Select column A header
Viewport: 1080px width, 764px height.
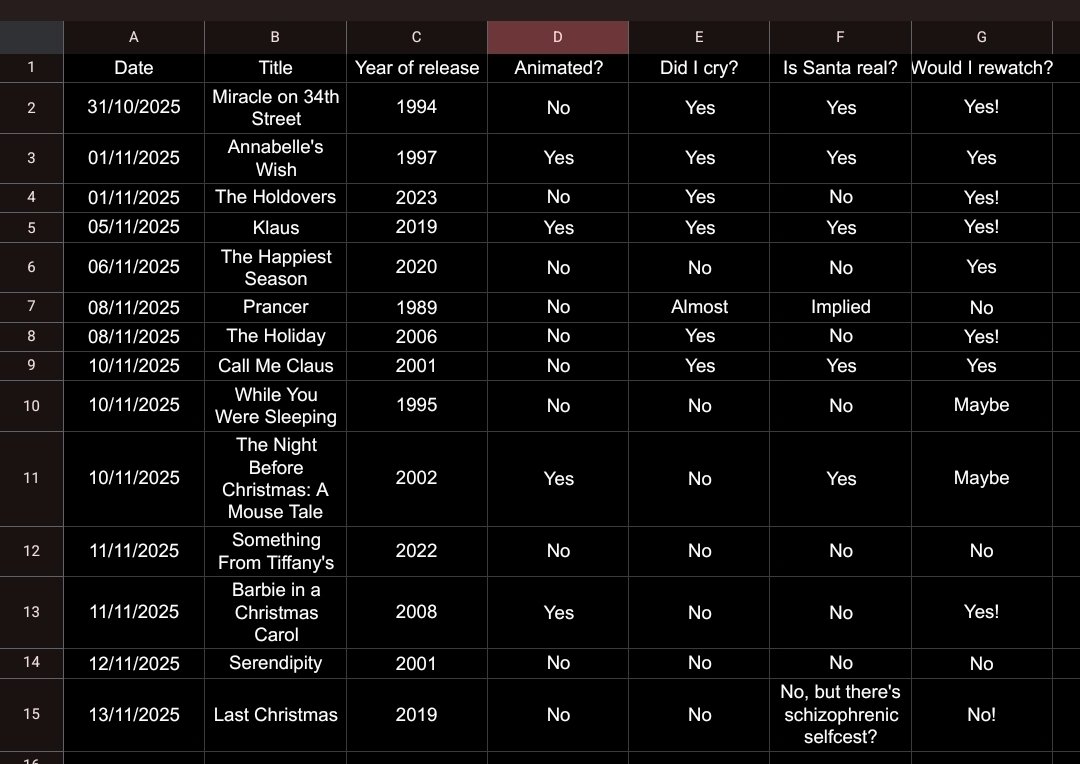tap(134, 37)
